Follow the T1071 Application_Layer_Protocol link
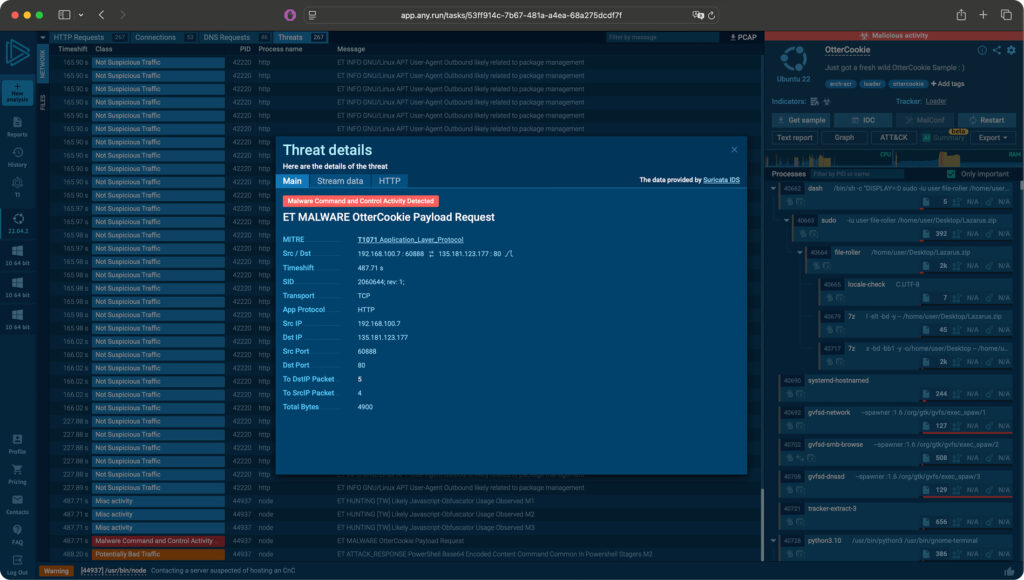1024x580 pixels. (410, 240)
